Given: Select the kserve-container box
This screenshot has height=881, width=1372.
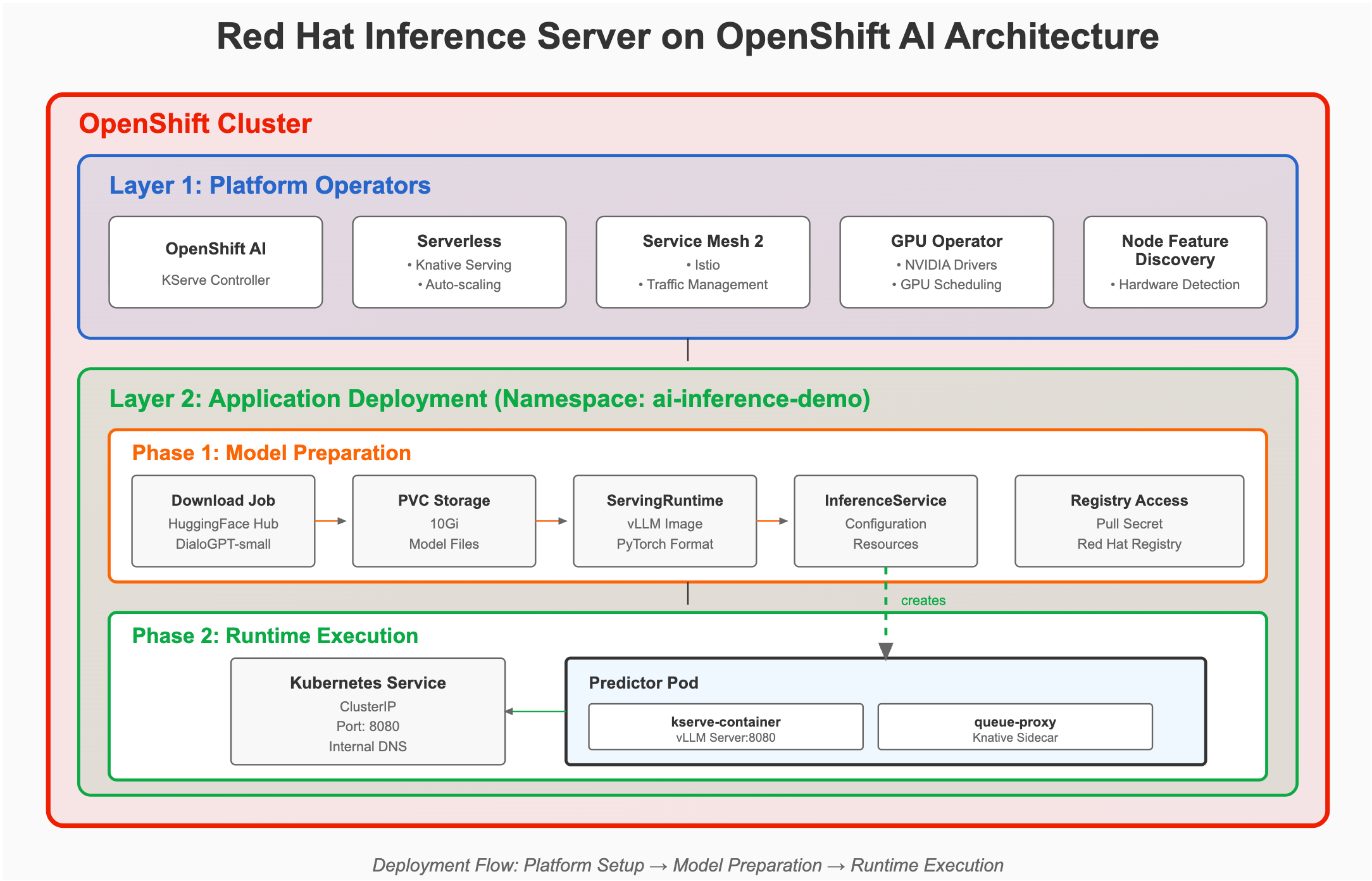Looking at the screenshot, I should point(725,727).
